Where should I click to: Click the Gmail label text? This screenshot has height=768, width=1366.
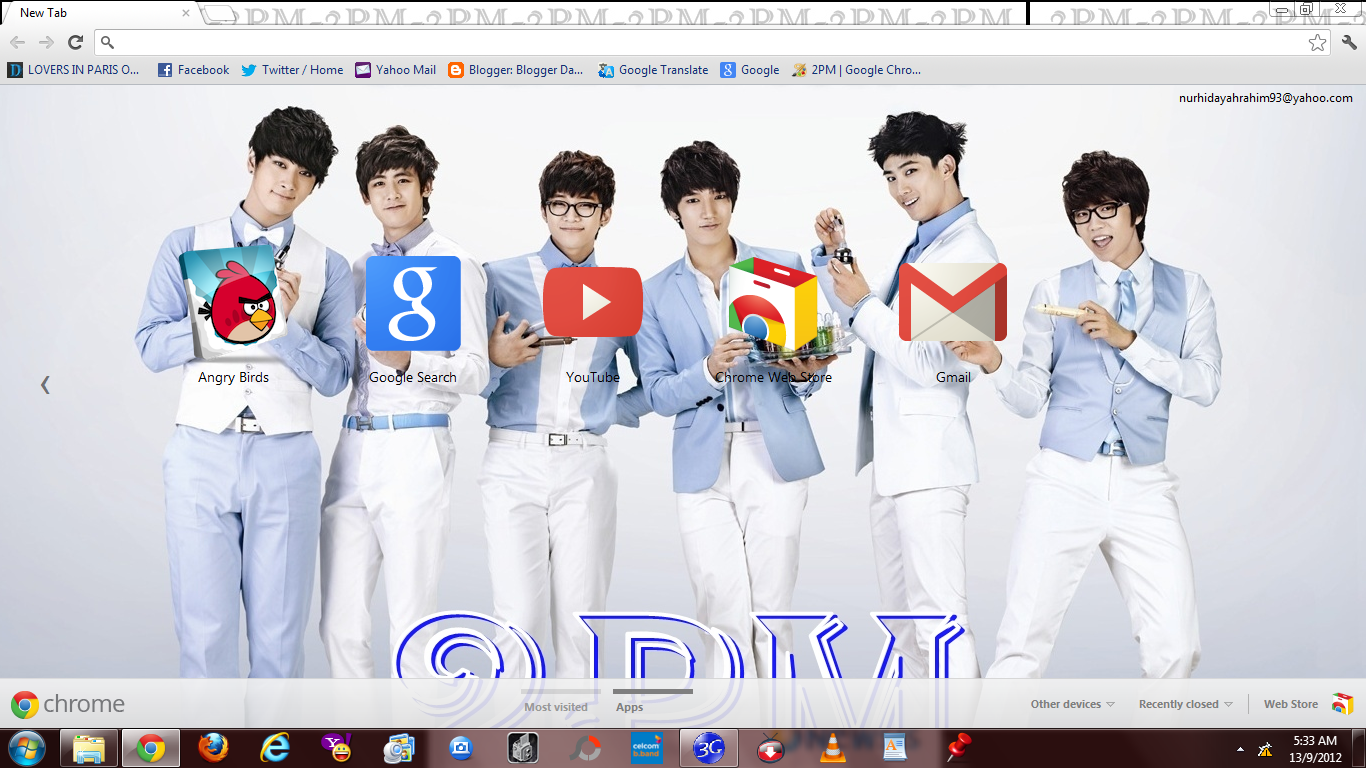pyautogui.click(x=953, y=377)
